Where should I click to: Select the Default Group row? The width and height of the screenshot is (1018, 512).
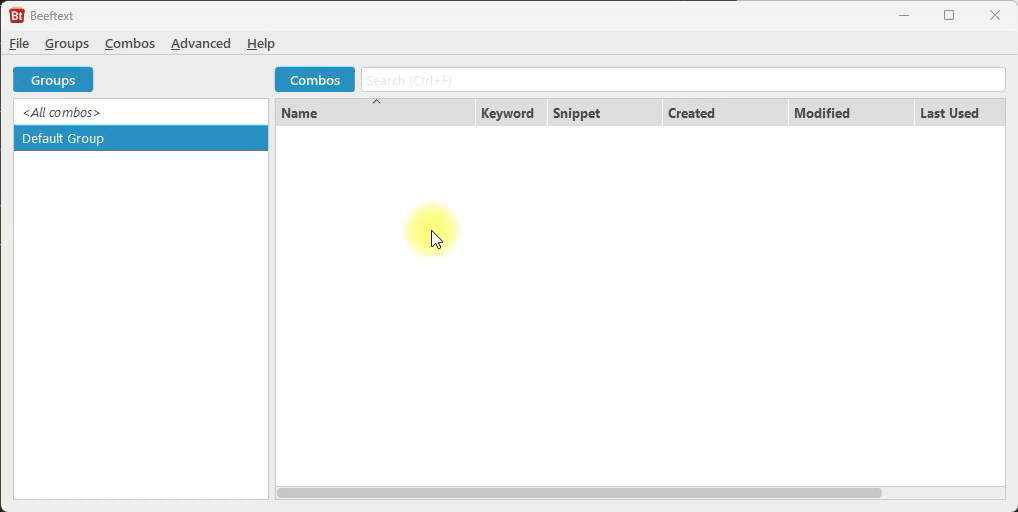[141, 138]
